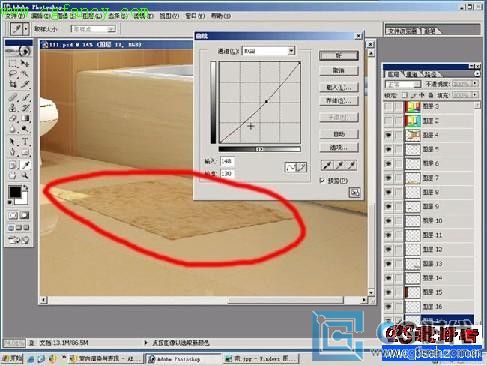Select the Eraser tool

point(13,118)
